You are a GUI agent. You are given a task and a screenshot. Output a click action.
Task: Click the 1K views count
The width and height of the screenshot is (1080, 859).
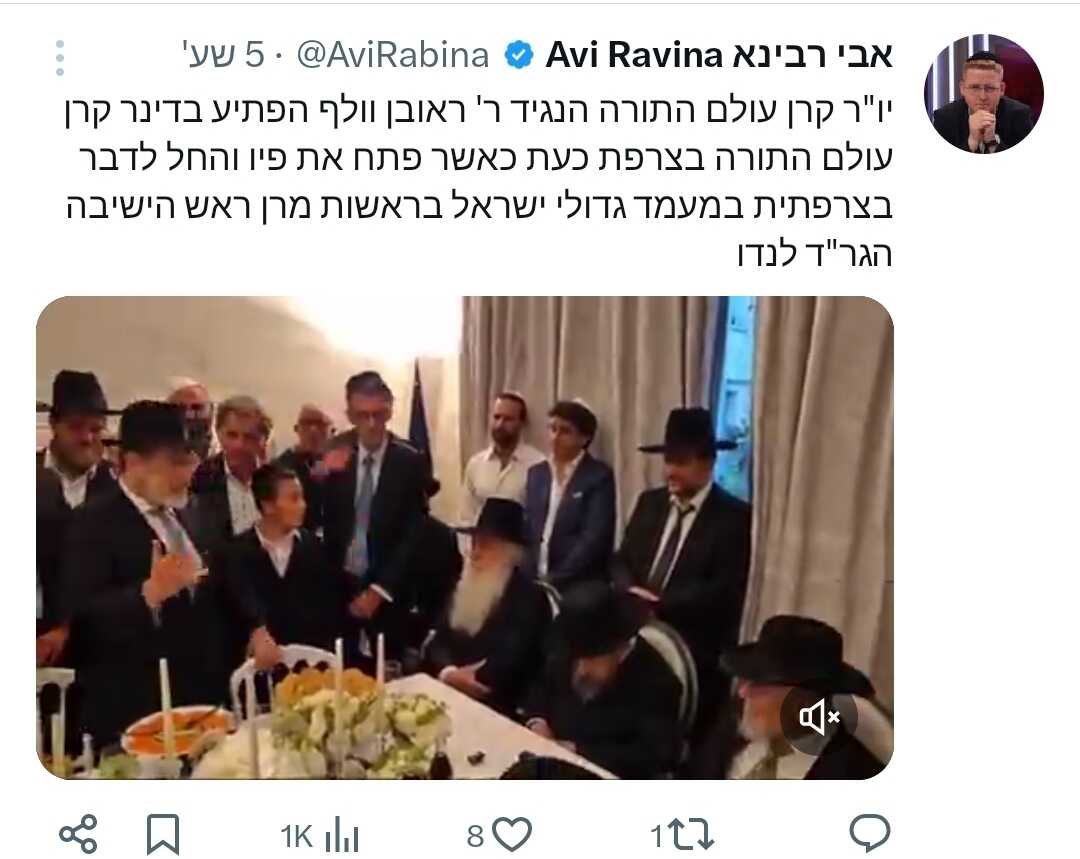[x=296, y=836]
